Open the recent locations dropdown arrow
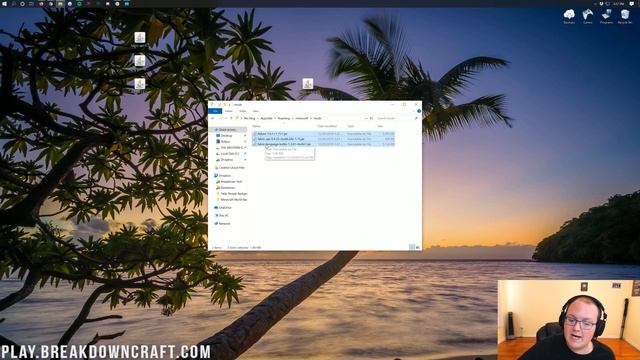The width and height of the screenshot is (640, 360). 226,118
